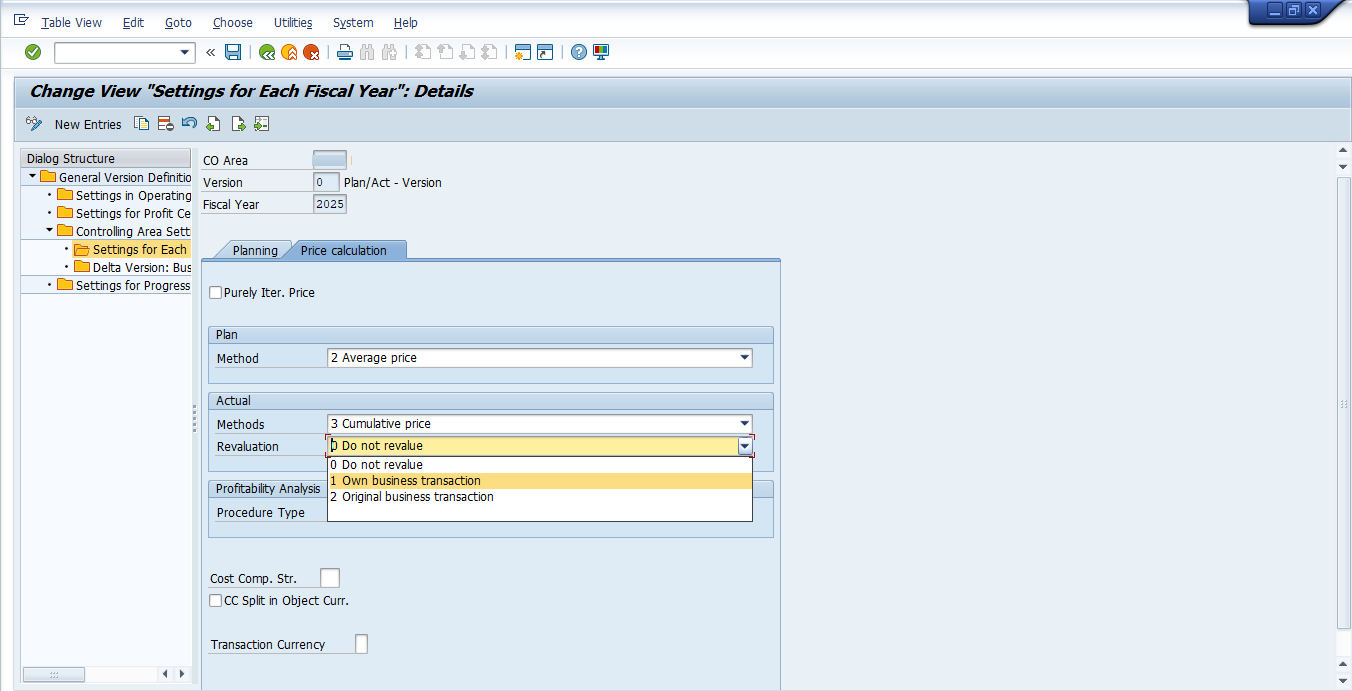The width and height of the screenshot is (1352, 691).
Task: Open the Table View menu
Action: [72, 22]
